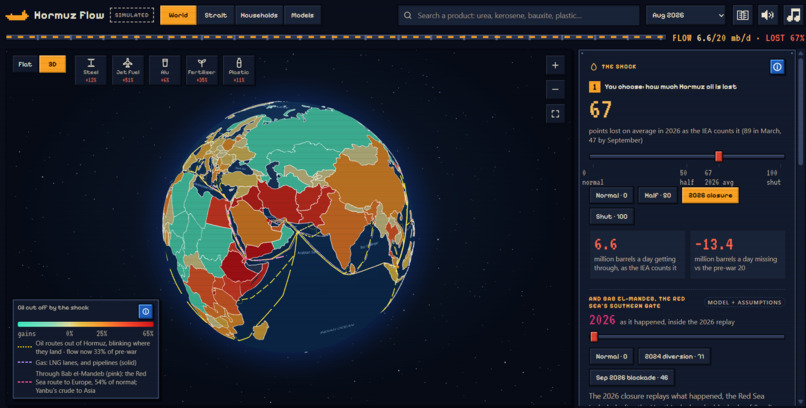Screen dimensions: 806x408
Task: Choose the Half · 50 Hormuz preset
Action: coord(657,195)
